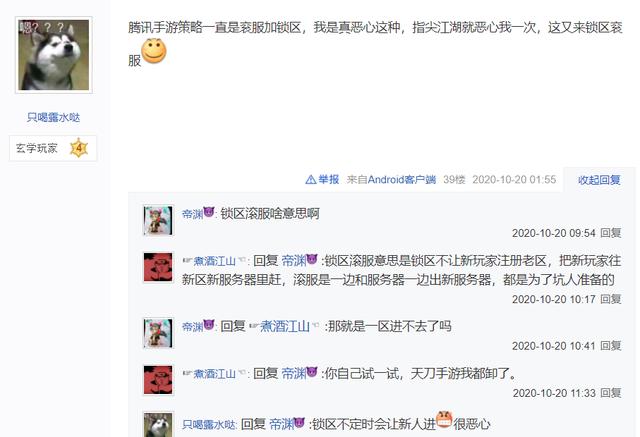Screen dimensions: 640x437
Task: Click the husky avatar of the post author
Action: (53, 55)
